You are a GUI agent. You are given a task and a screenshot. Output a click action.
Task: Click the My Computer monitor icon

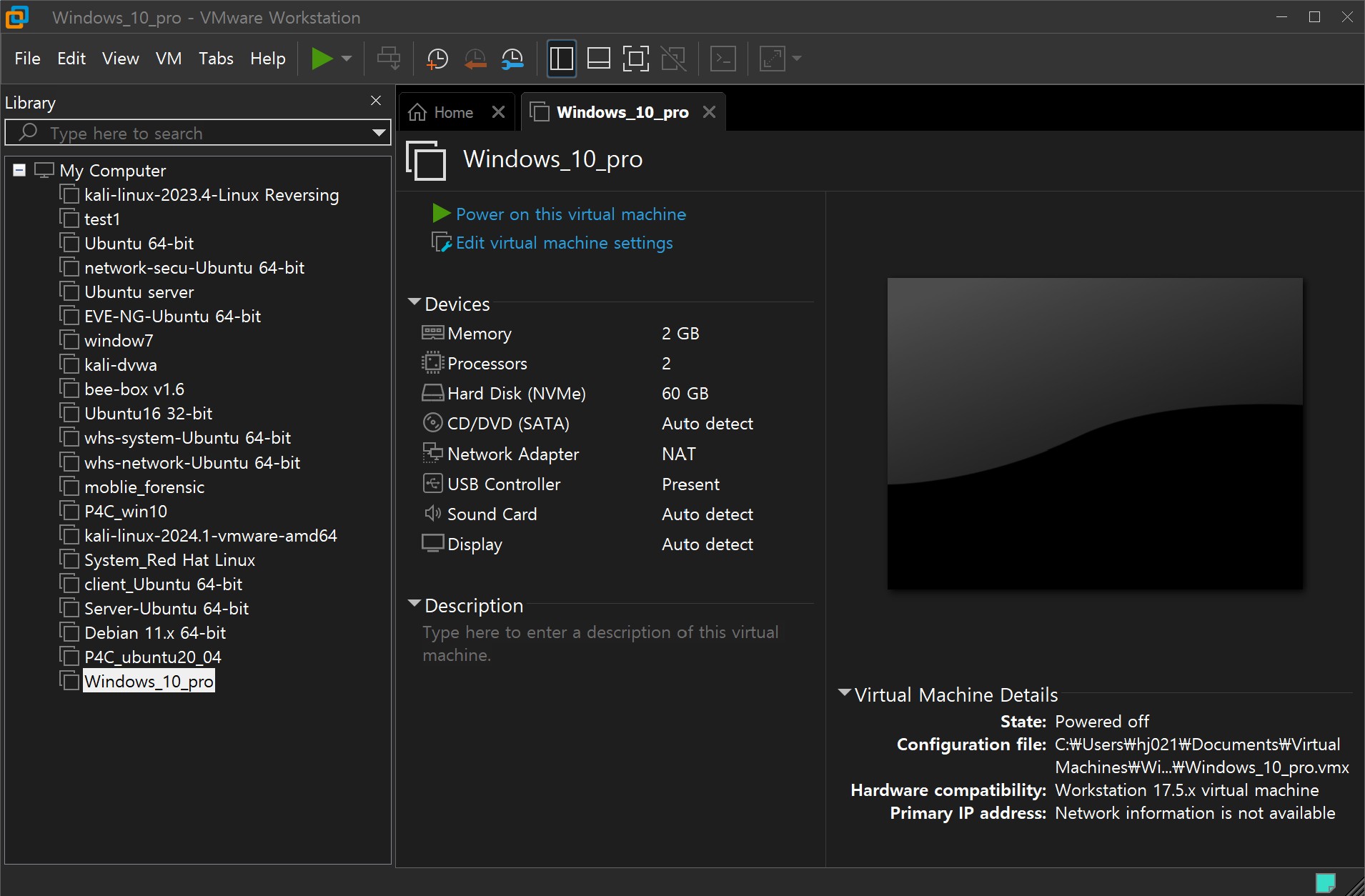(44, 170)
